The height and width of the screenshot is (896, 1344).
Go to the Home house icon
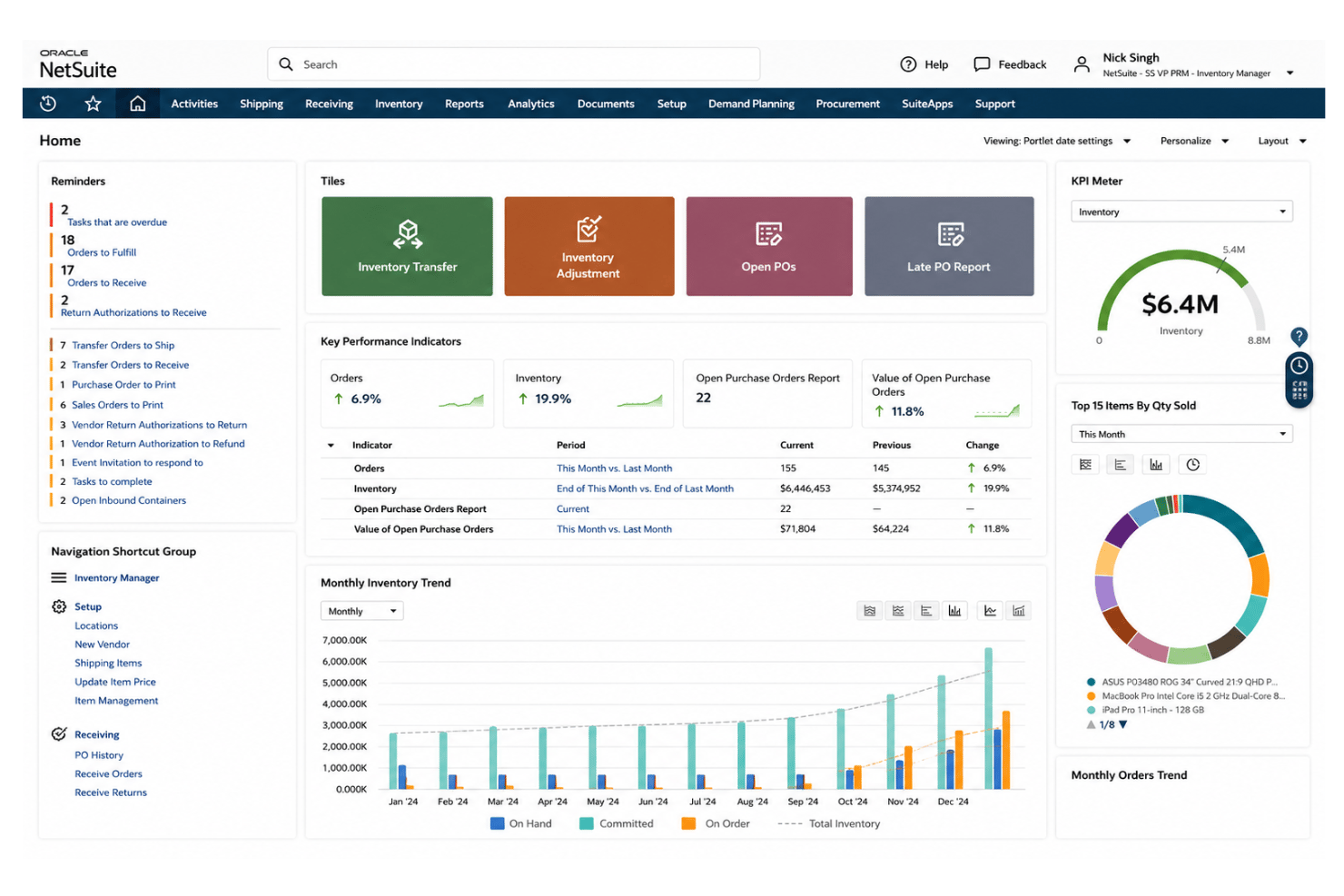(x=137, y=103)
